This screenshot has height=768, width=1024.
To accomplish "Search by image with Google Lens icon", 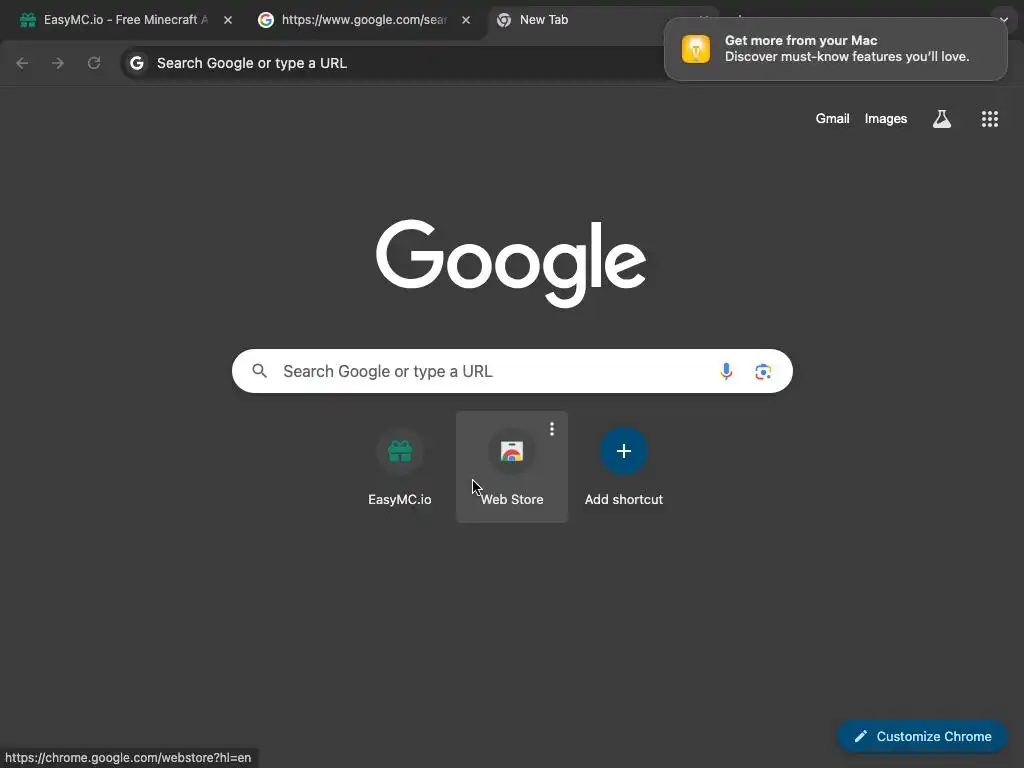I will pyautogui.click(x=763, y=372).
